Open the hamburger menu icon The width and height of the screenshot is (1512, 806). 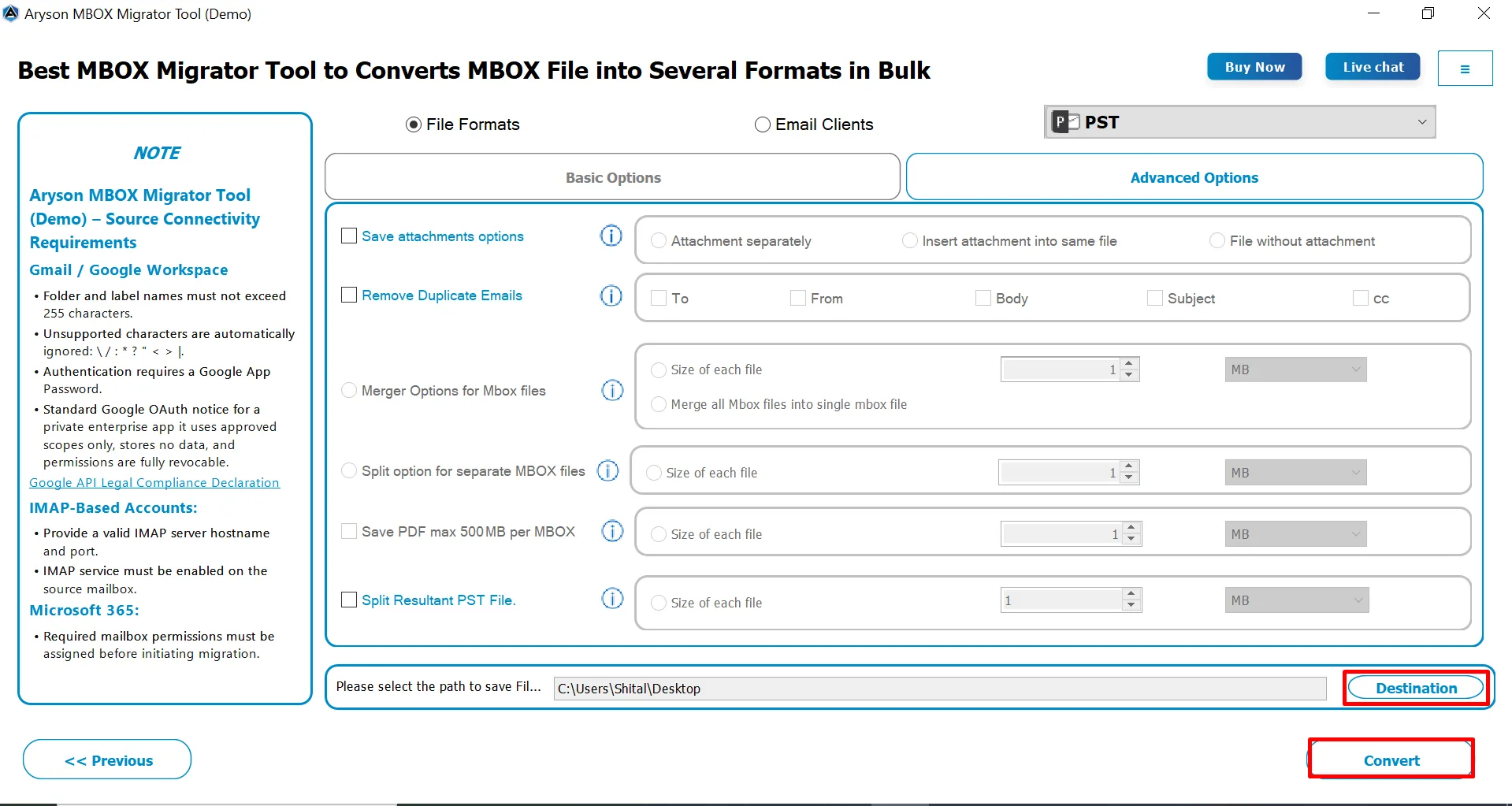[1464, 69]
